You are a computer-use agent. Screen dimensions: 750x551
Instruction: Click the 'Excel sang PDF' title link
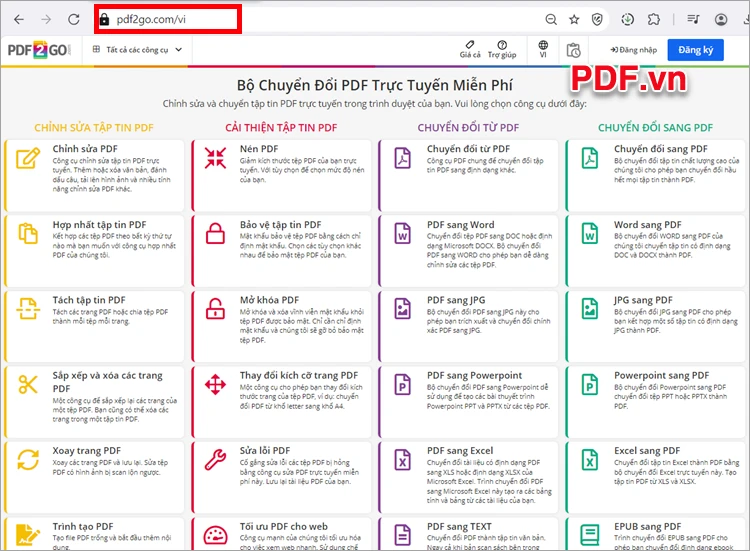[647, 451]
